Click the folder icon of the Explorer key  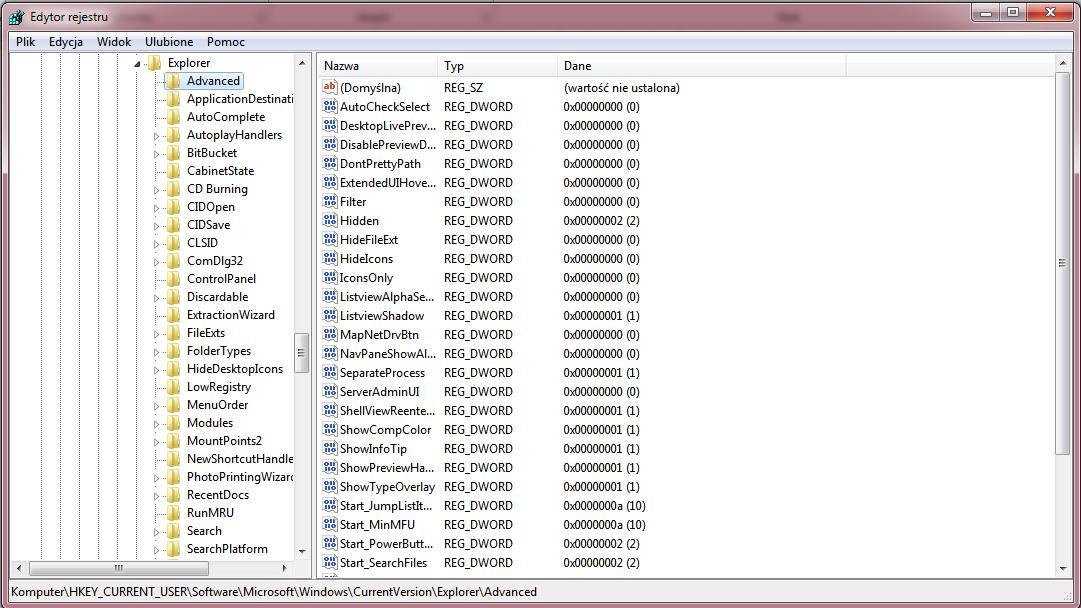[x=154, y=63]
